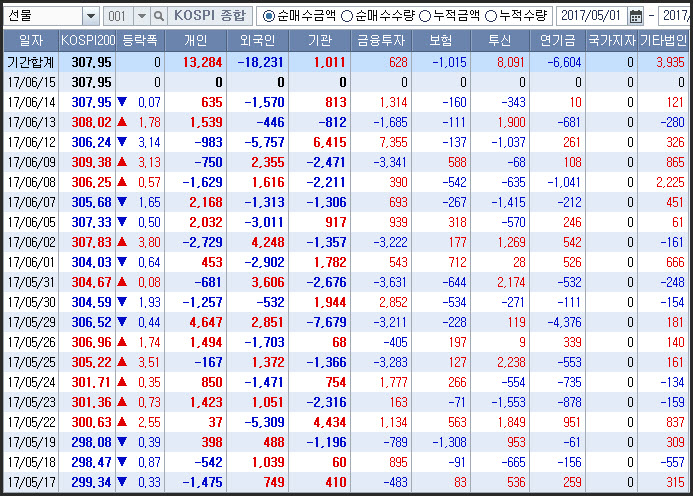
Task: Click the 등락폭 column header
Action: point(140,41)
